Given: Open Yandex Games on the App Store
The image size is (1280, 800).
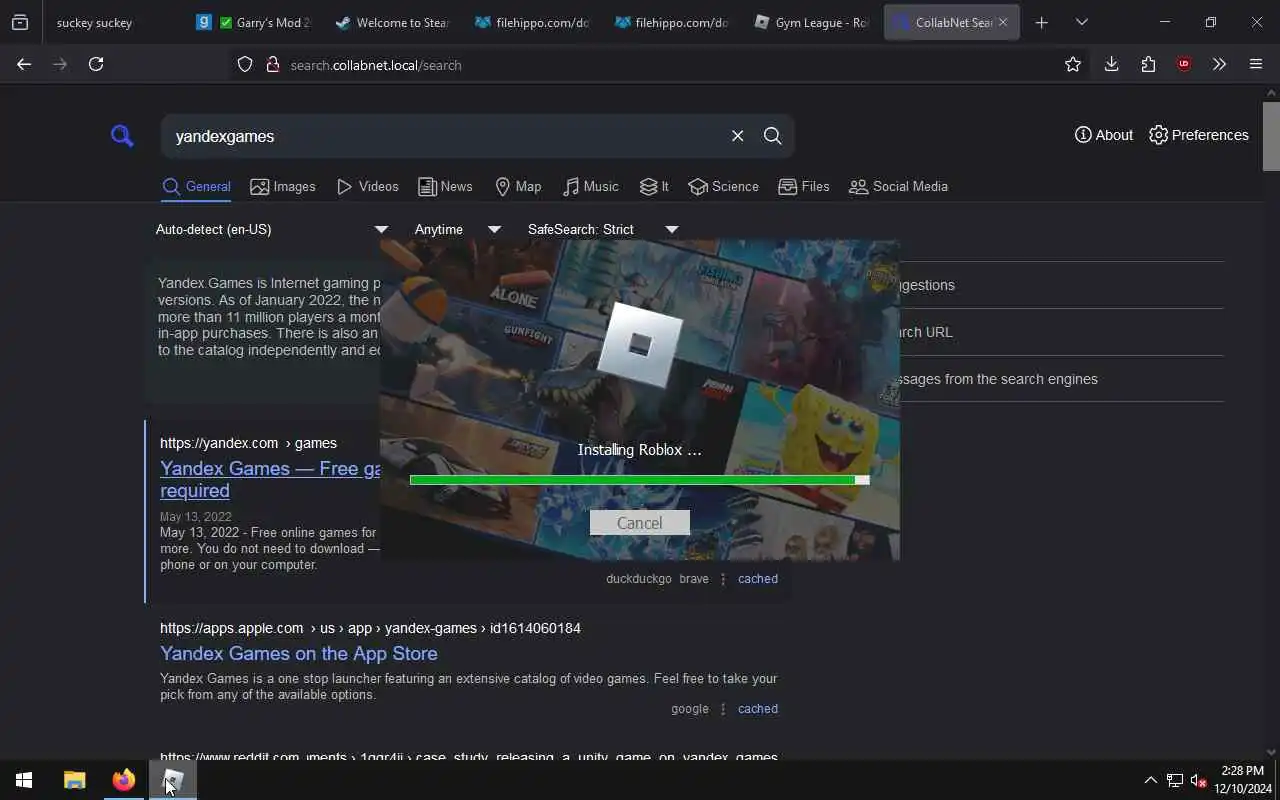Looking at the screenshot, I should click(298, 653).
